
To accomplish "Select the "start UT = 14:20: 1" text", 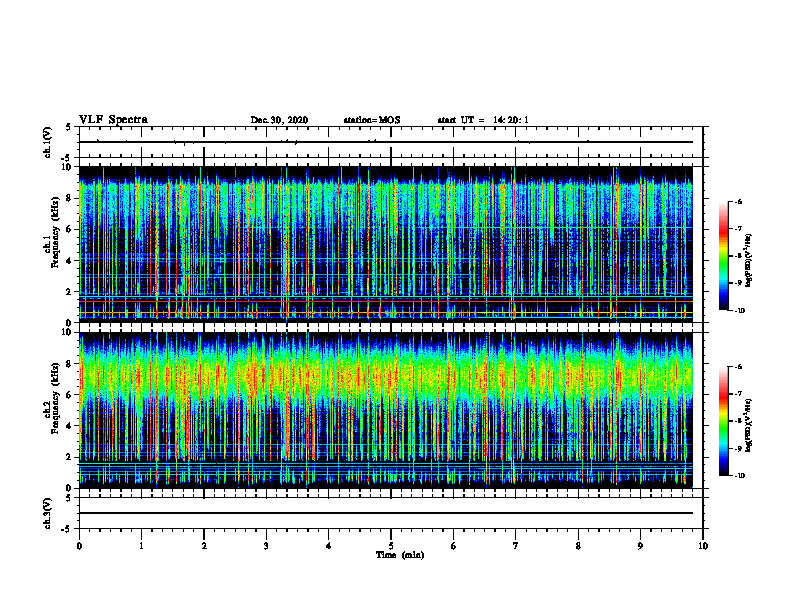I will point(483,120).
